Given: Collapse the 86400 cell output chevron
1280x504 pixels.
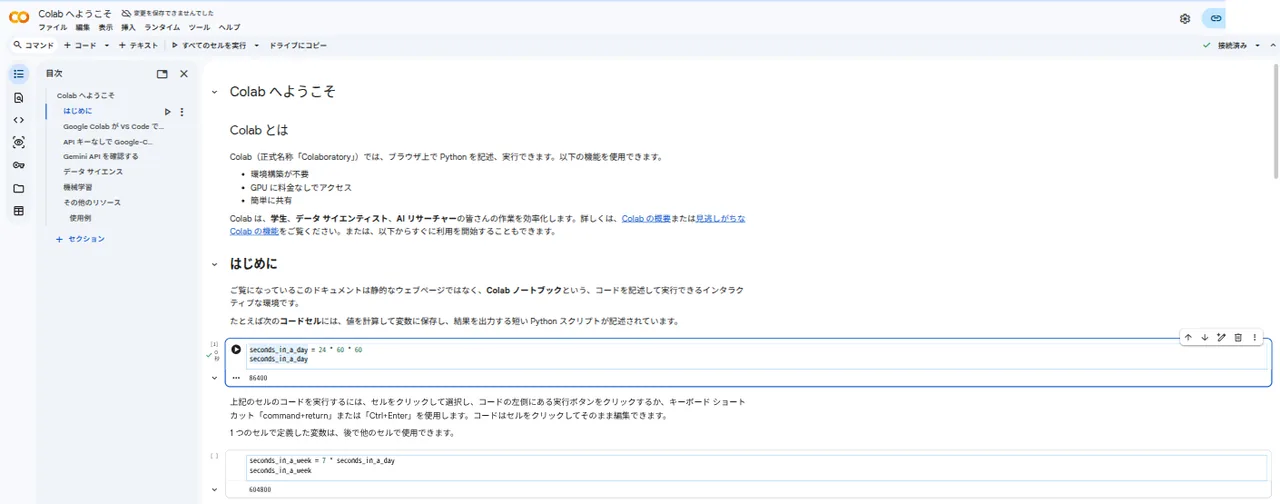Looking at the screenshot, I should 214,378.
